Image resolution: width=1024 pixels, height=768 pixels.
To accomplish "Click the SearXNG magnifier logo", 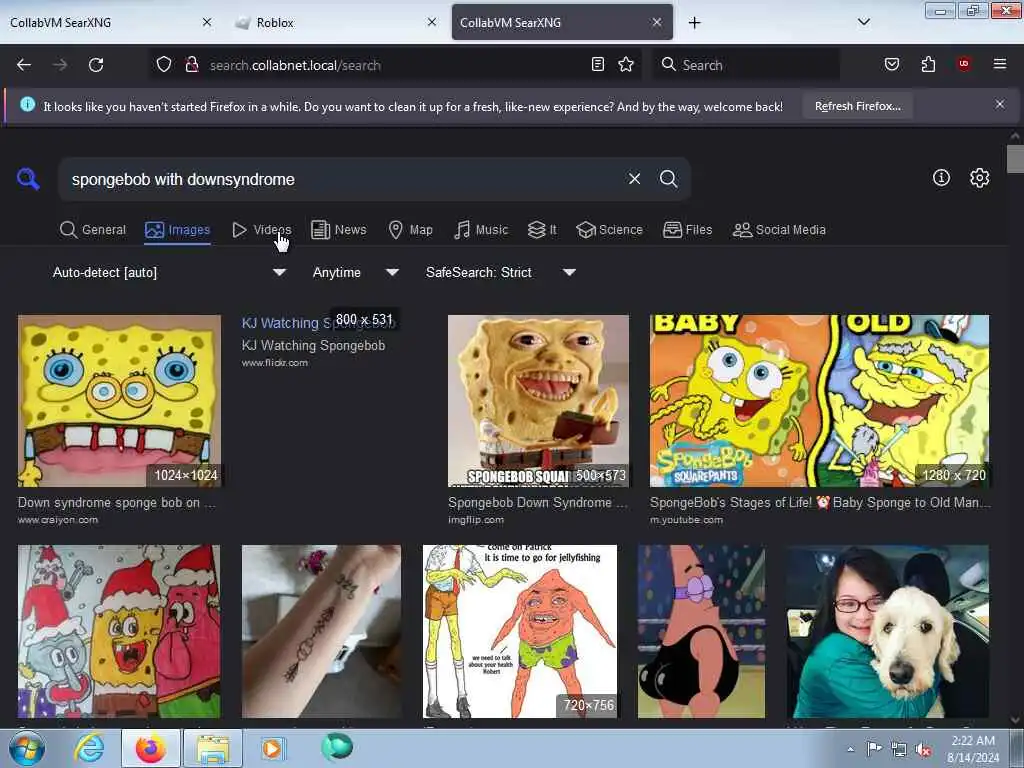I will point(28,179).
